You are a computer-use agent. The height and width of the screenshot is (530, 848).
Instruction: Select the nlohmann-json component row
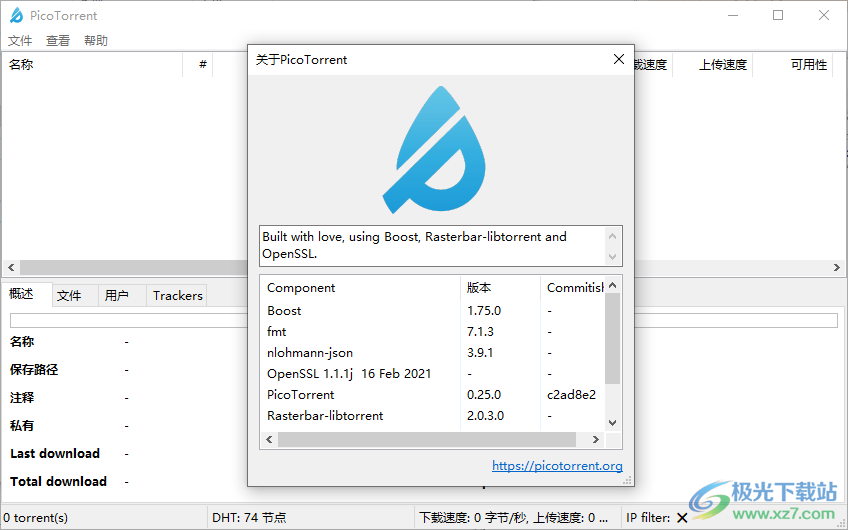tap(433, 353)
